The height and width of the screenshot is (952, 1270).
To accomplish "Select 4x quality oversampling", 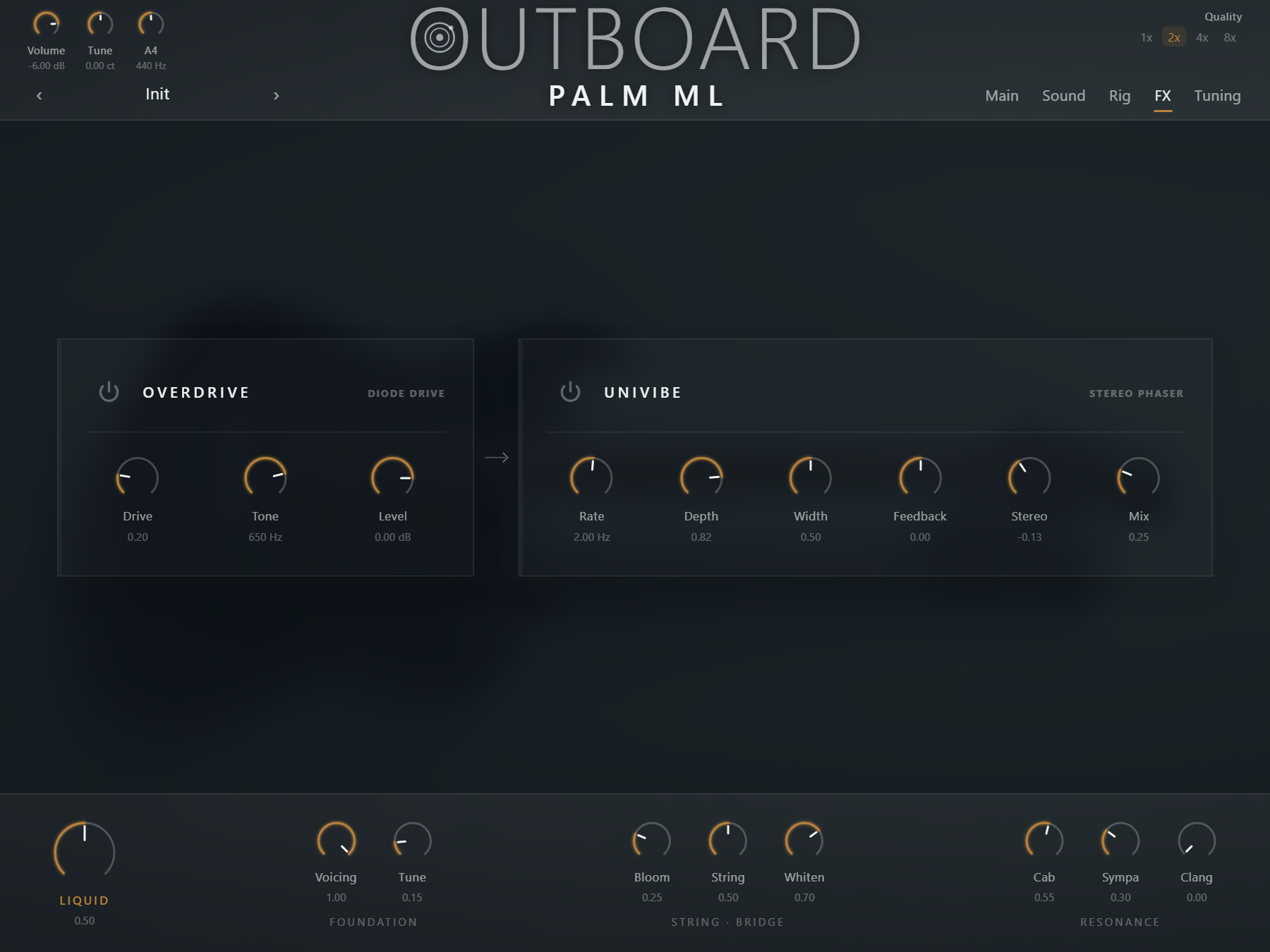I will coord(1202,37).
